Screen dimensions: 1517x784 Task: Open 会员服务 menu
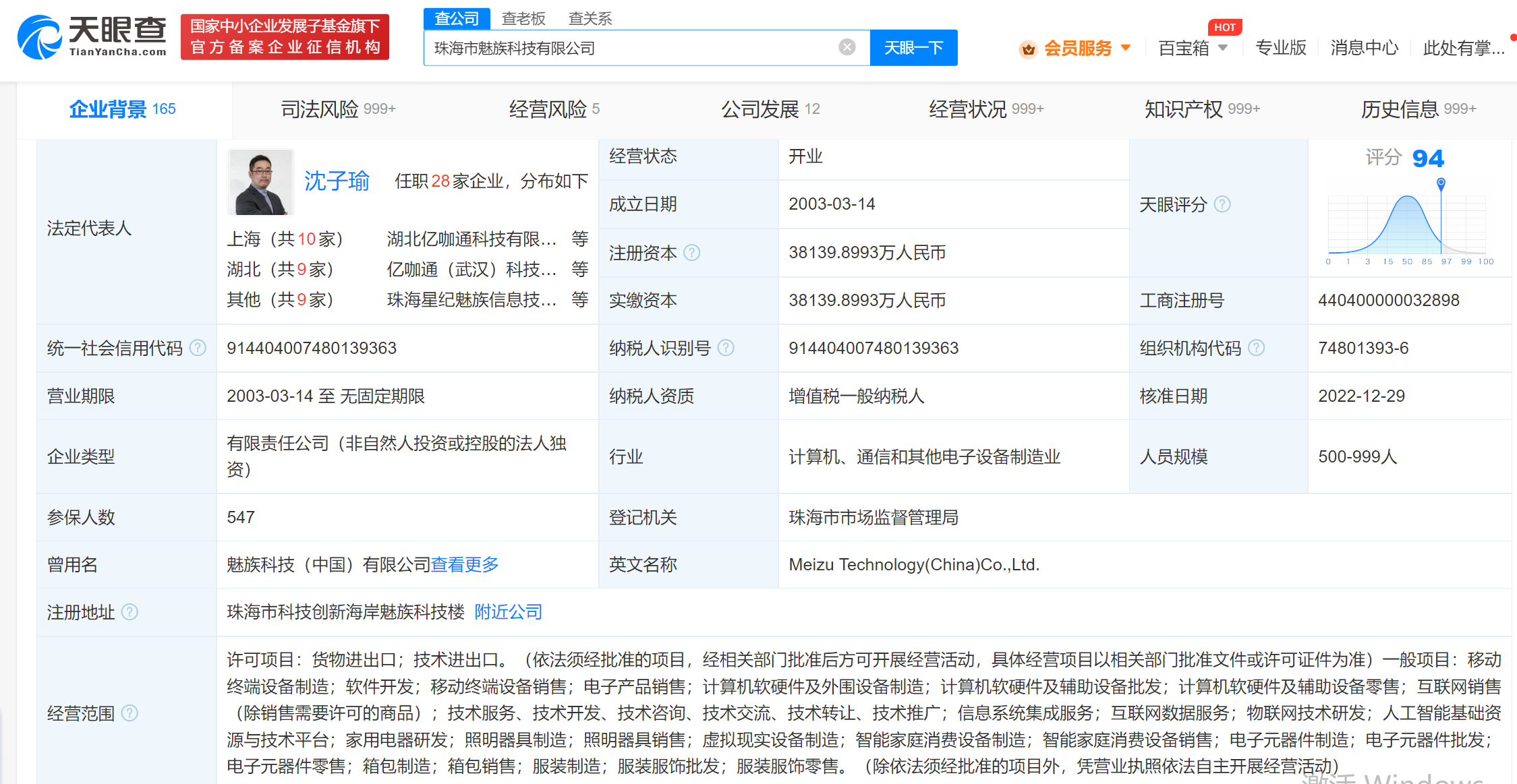tap(1077, 49)
